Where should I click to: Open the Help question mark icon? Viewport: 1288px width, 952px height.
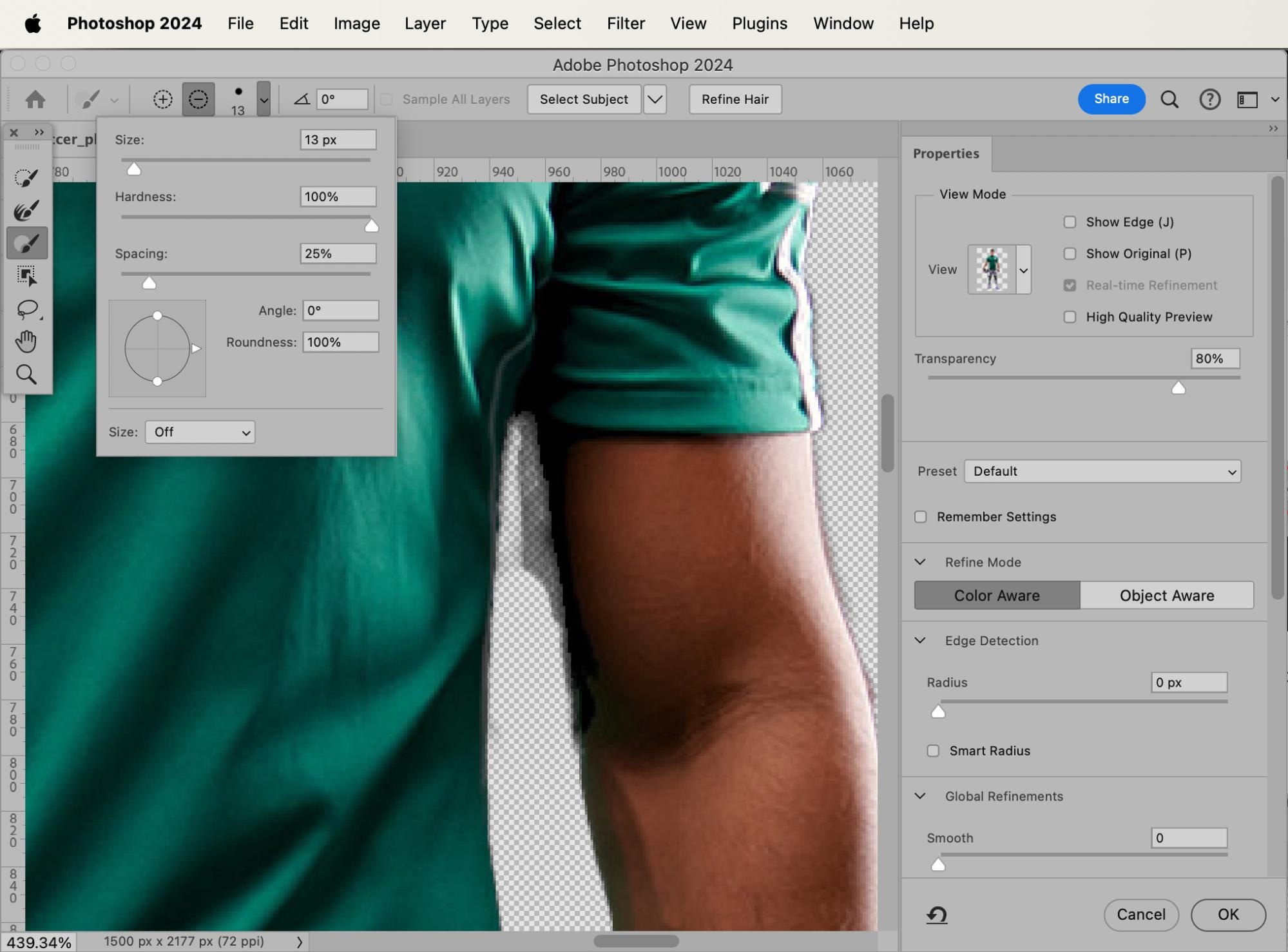tap(1209, 99)
